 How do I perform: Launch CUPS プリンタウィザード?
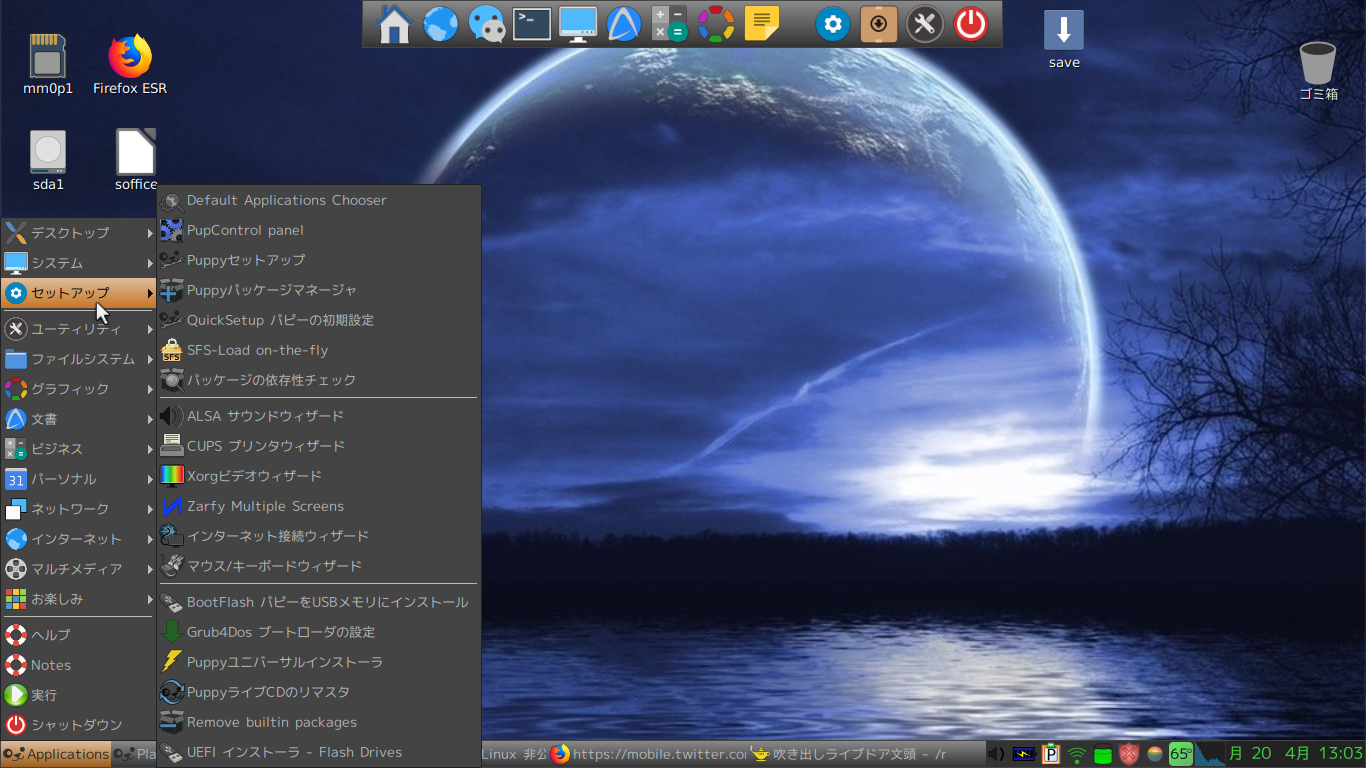pyautogui.click(x=319, y=446)
